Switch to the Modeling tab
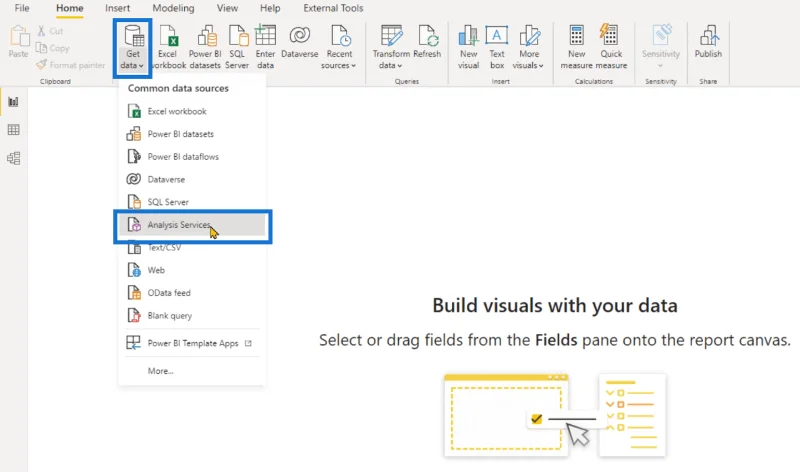This screenshot has height=472, width=800. point(173,8)
